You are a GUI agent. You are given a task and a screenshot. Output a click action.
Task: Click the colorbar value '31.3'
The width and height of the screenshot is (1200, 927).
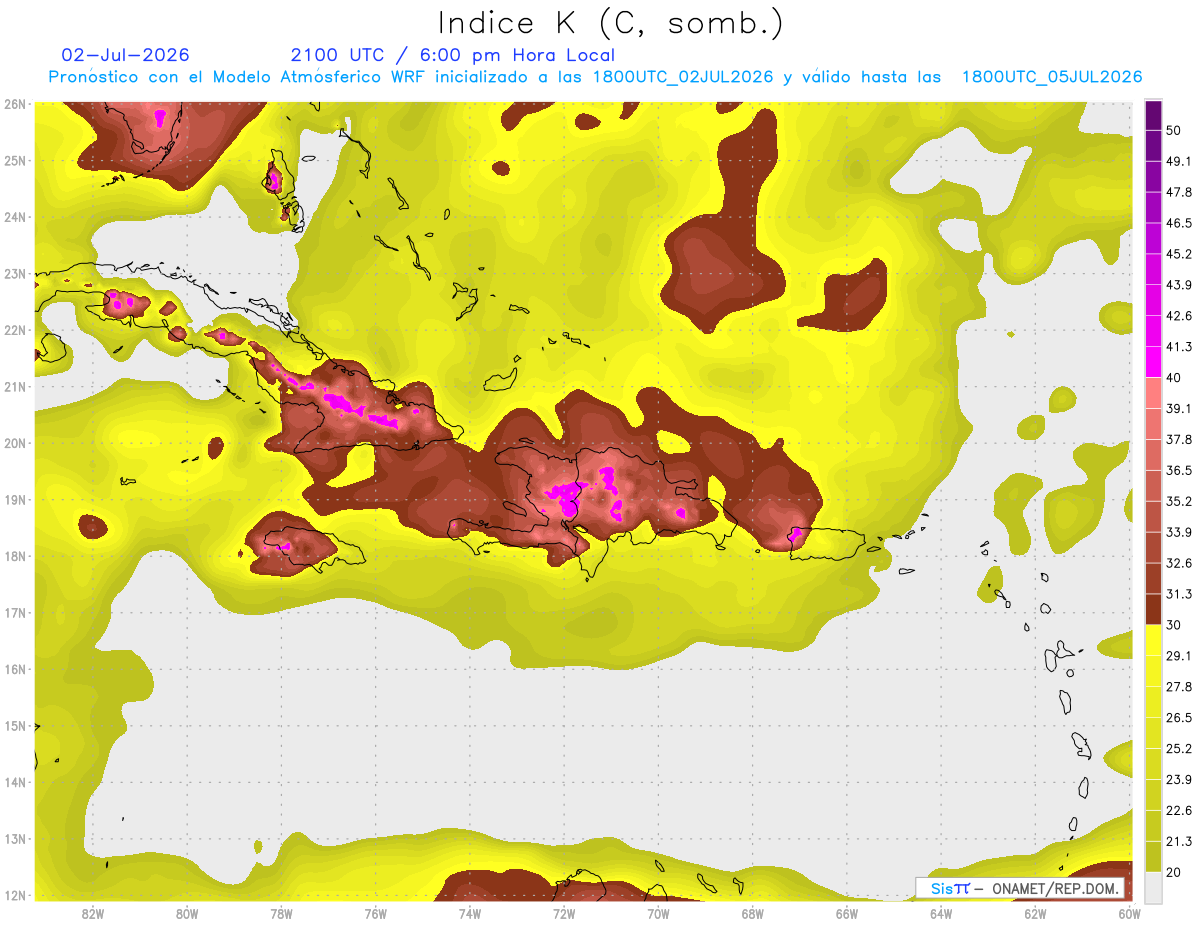[1179, 594]
